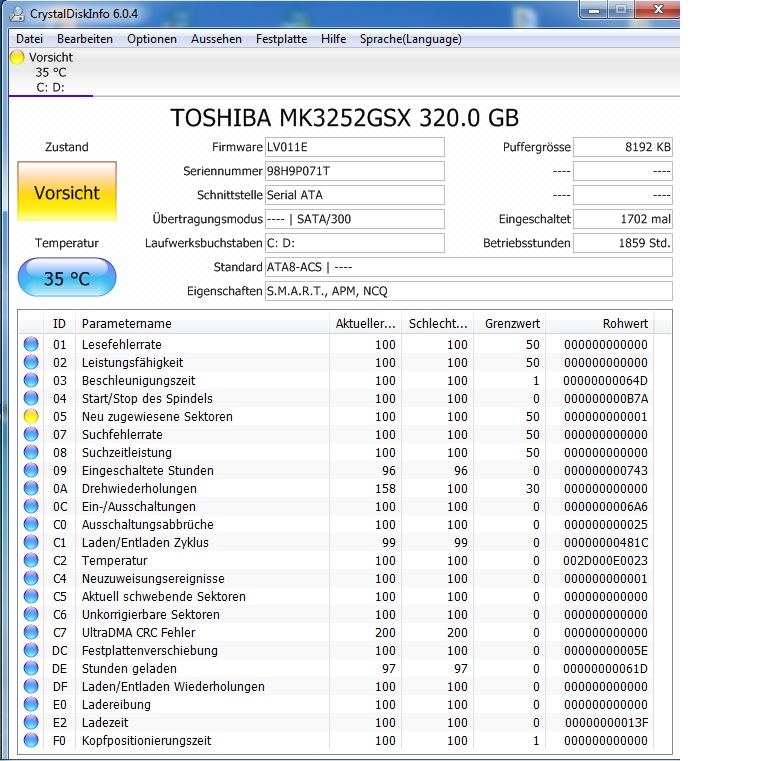Close the CrystalDiskInfo window
Image resolution: width=768 pixels, height=761 pixels.
(658, 10)
